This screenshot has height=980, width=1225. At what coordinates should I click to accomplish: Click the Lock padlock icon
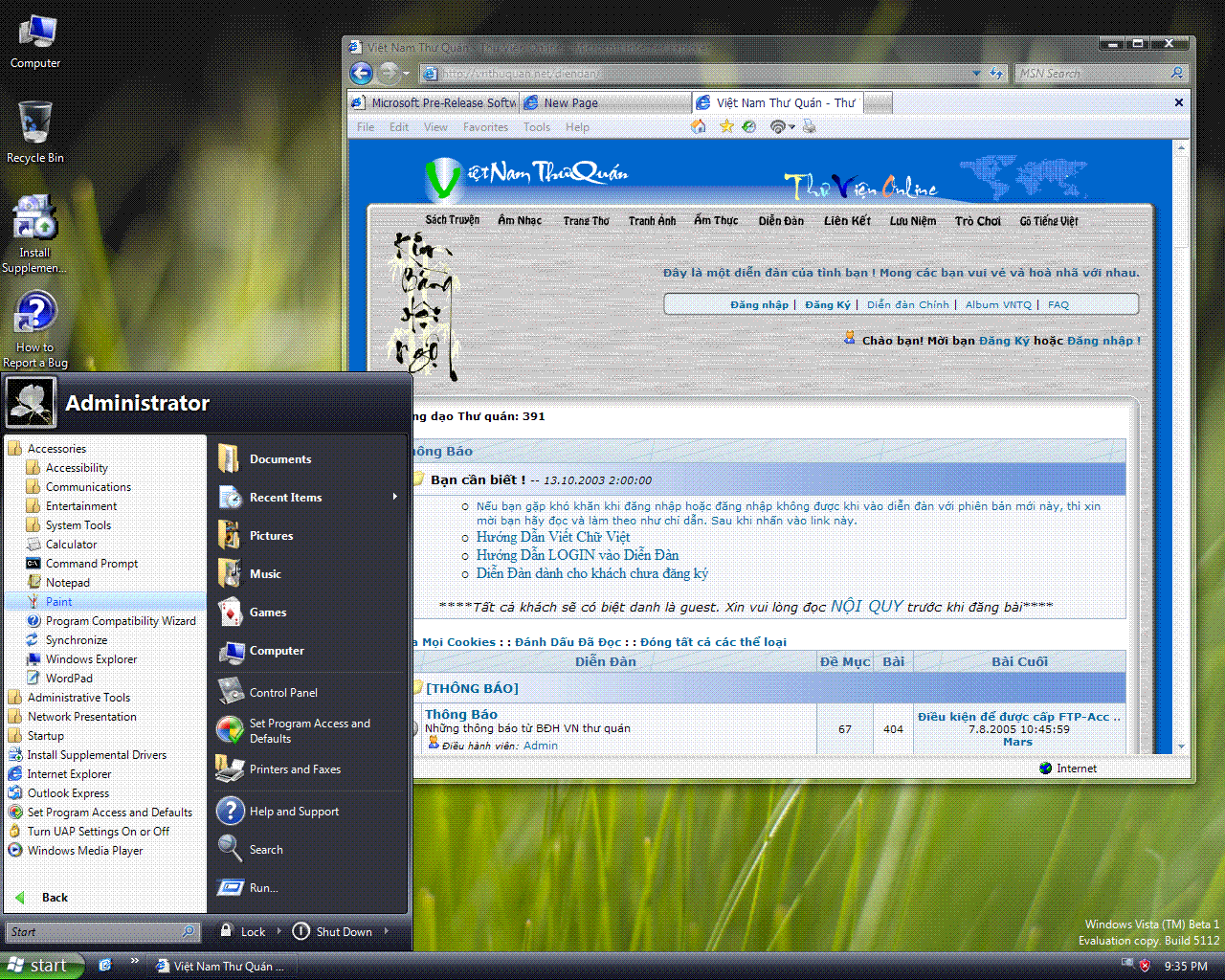tap(226, 930)
